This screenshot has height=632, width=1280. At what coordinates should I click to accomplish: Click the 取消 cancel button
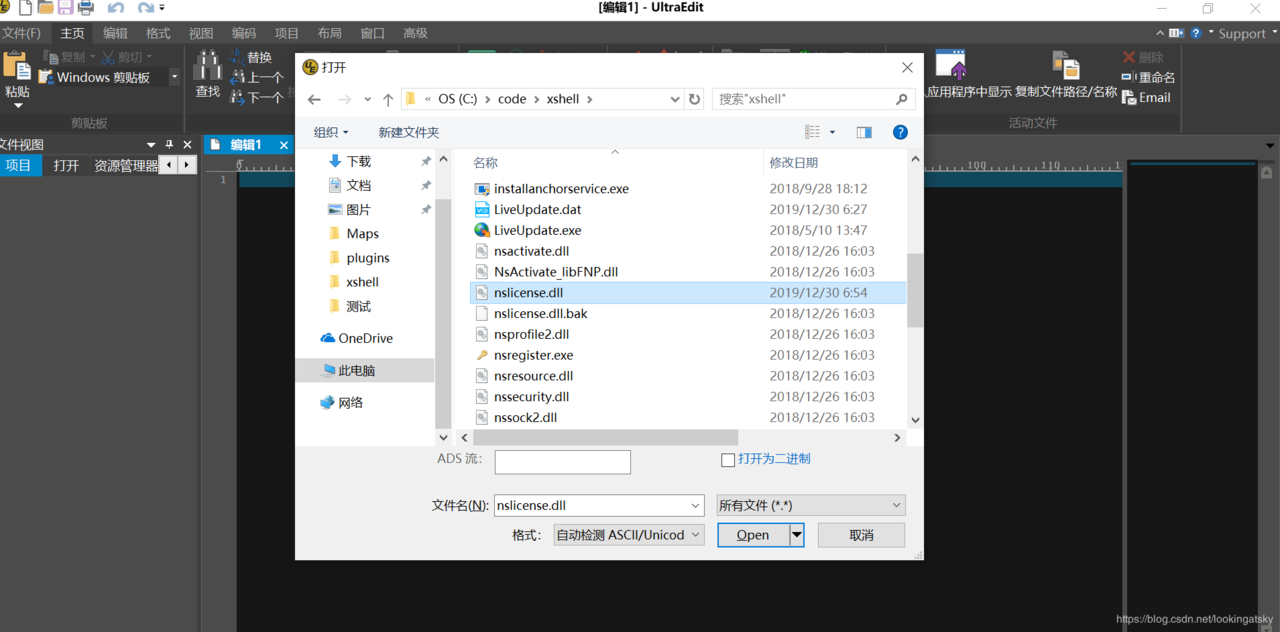pyautogui.click(x=861, y=535)
